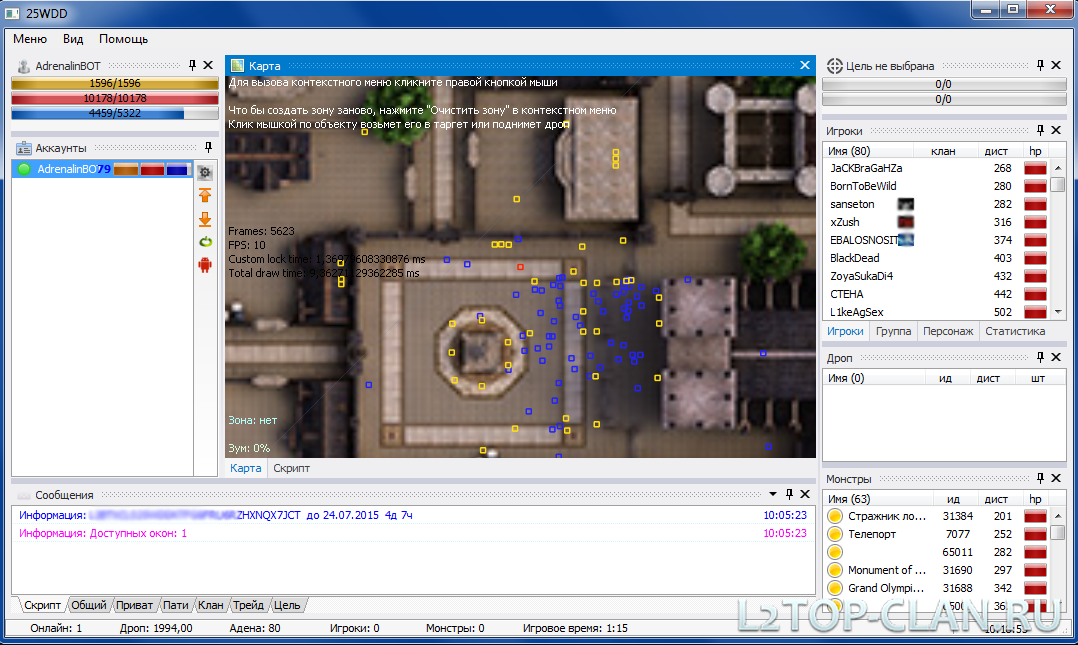The width and height of the screenshot is (1078, 645).
Task: Open the Пати chat tab
Action: (x=175, y=605)
